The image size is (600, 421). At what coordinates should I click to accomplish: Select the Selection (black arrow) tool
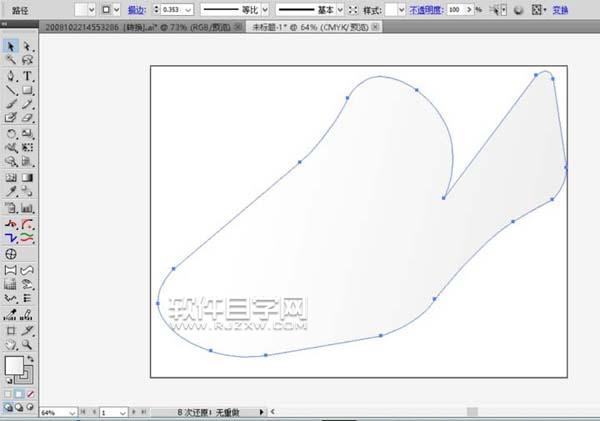[11, 46]
